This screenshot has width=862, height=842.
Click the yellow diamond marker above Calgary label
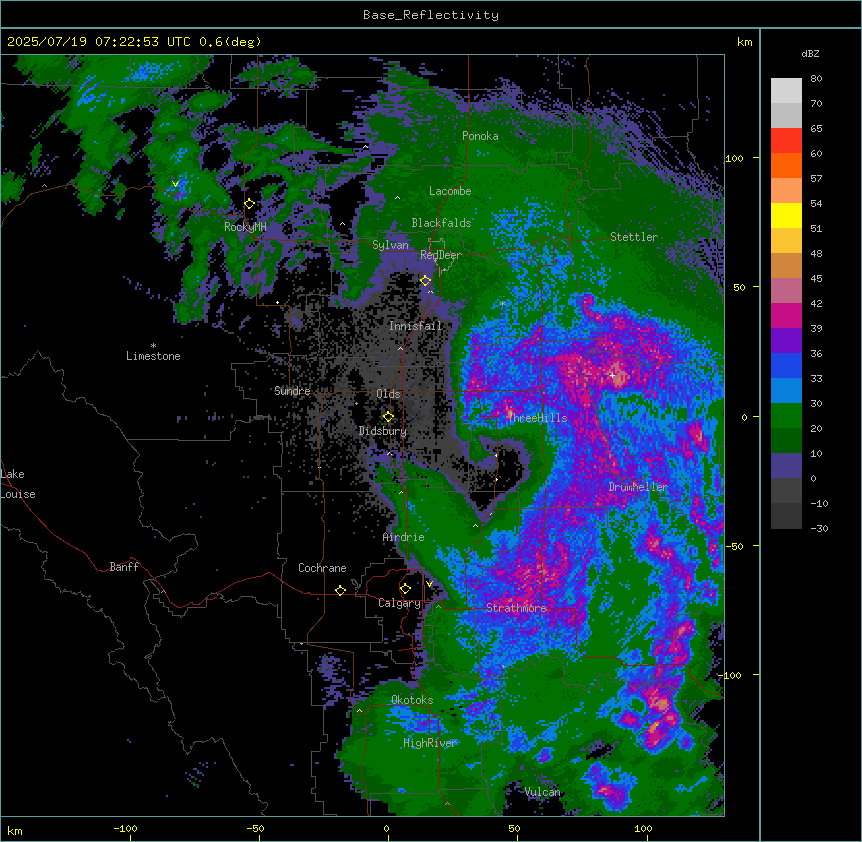[x=405, y=589]
